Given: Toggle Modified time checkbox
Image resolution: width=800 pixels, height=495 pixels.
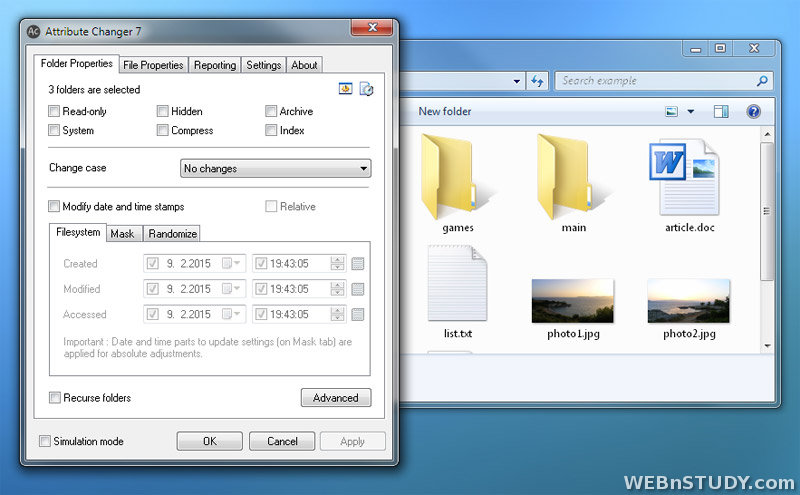Looking at the screenshot, I should click(x=261, y=289).
